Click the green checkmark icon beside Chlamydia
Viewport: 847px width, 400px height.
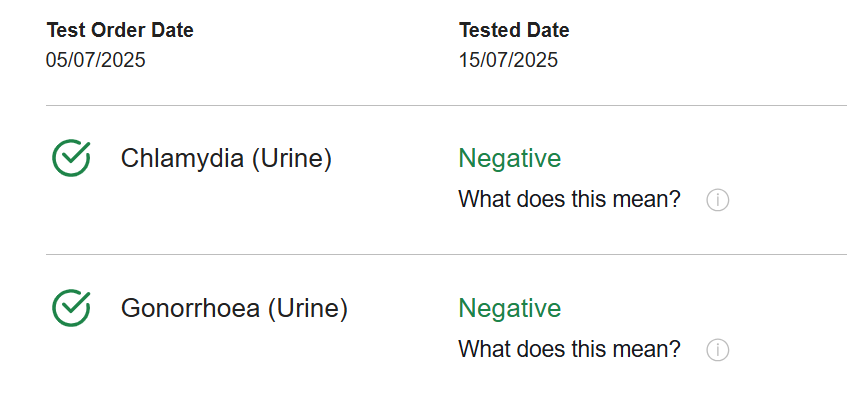pyautogui.click(x=71, y=158)
